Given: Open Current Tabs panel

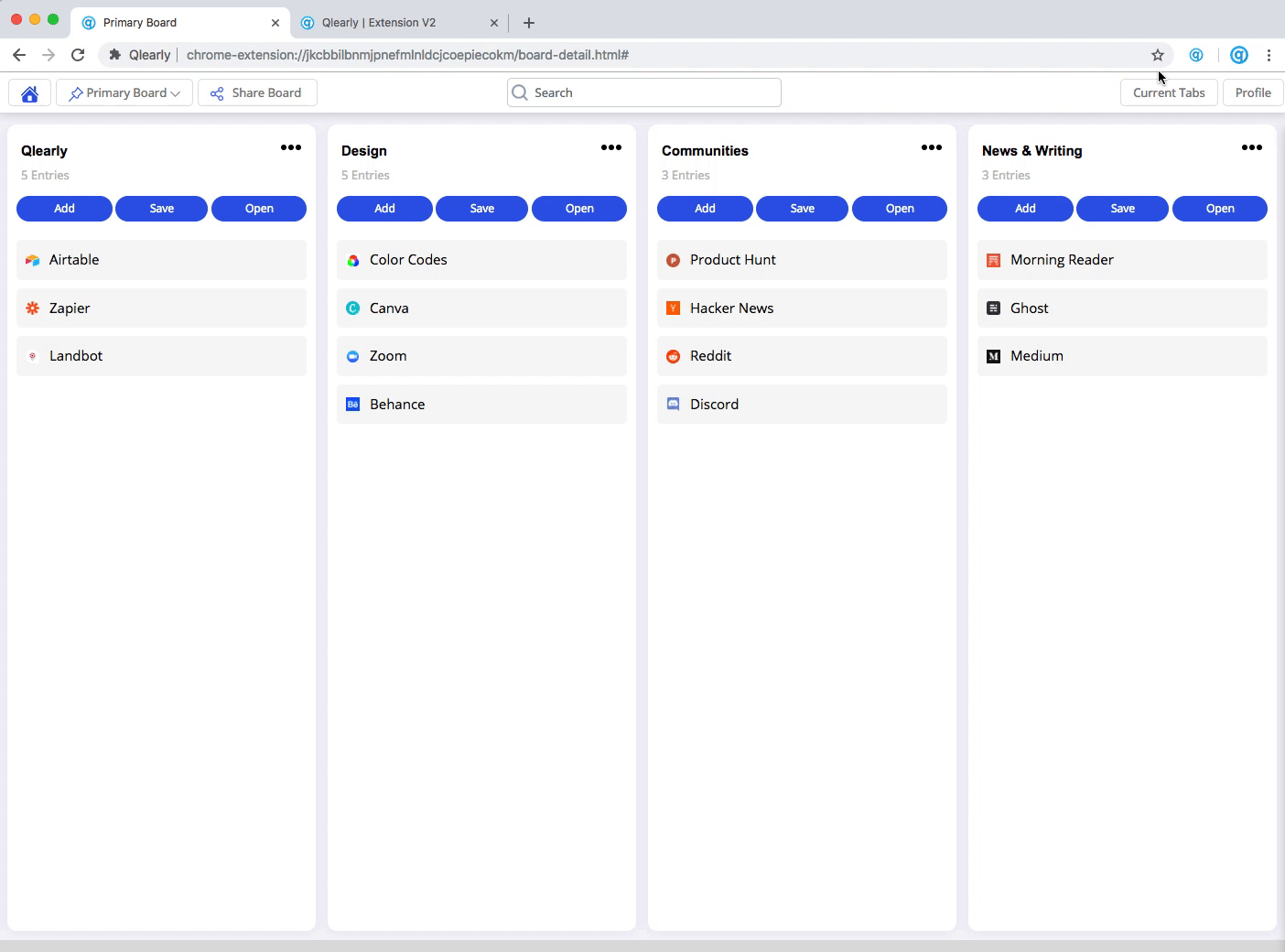Looking at the screenshot, I should pyautogui.click(x=1169, y=92).
